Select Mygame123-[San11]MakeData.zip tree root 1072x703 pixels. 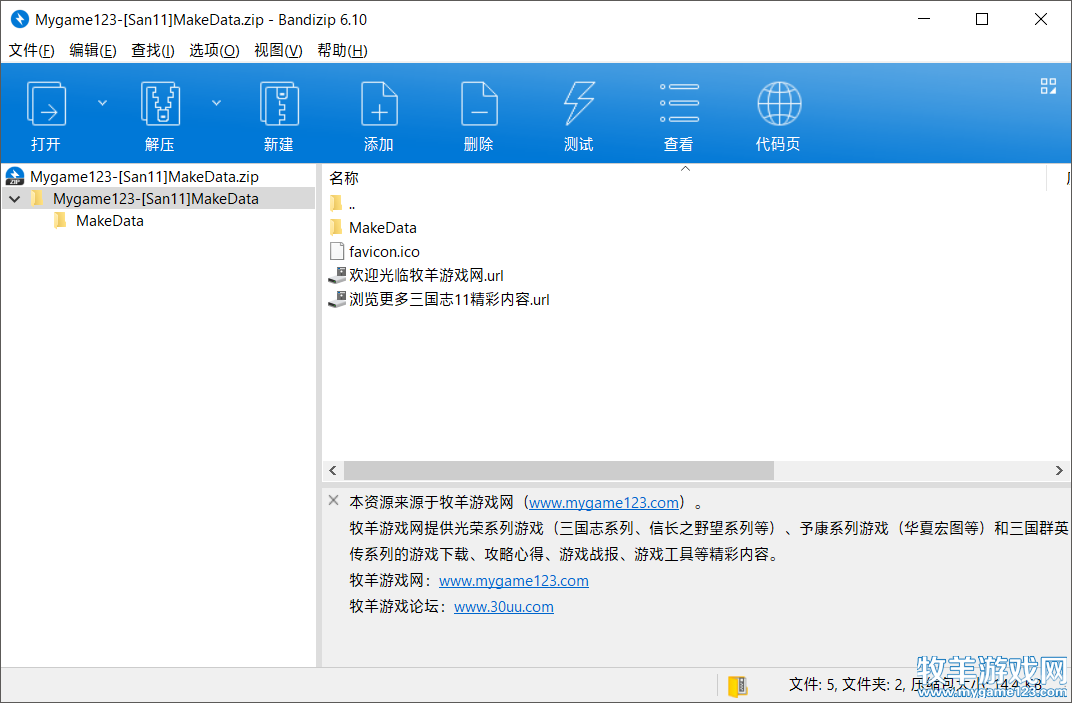[144, 176]
